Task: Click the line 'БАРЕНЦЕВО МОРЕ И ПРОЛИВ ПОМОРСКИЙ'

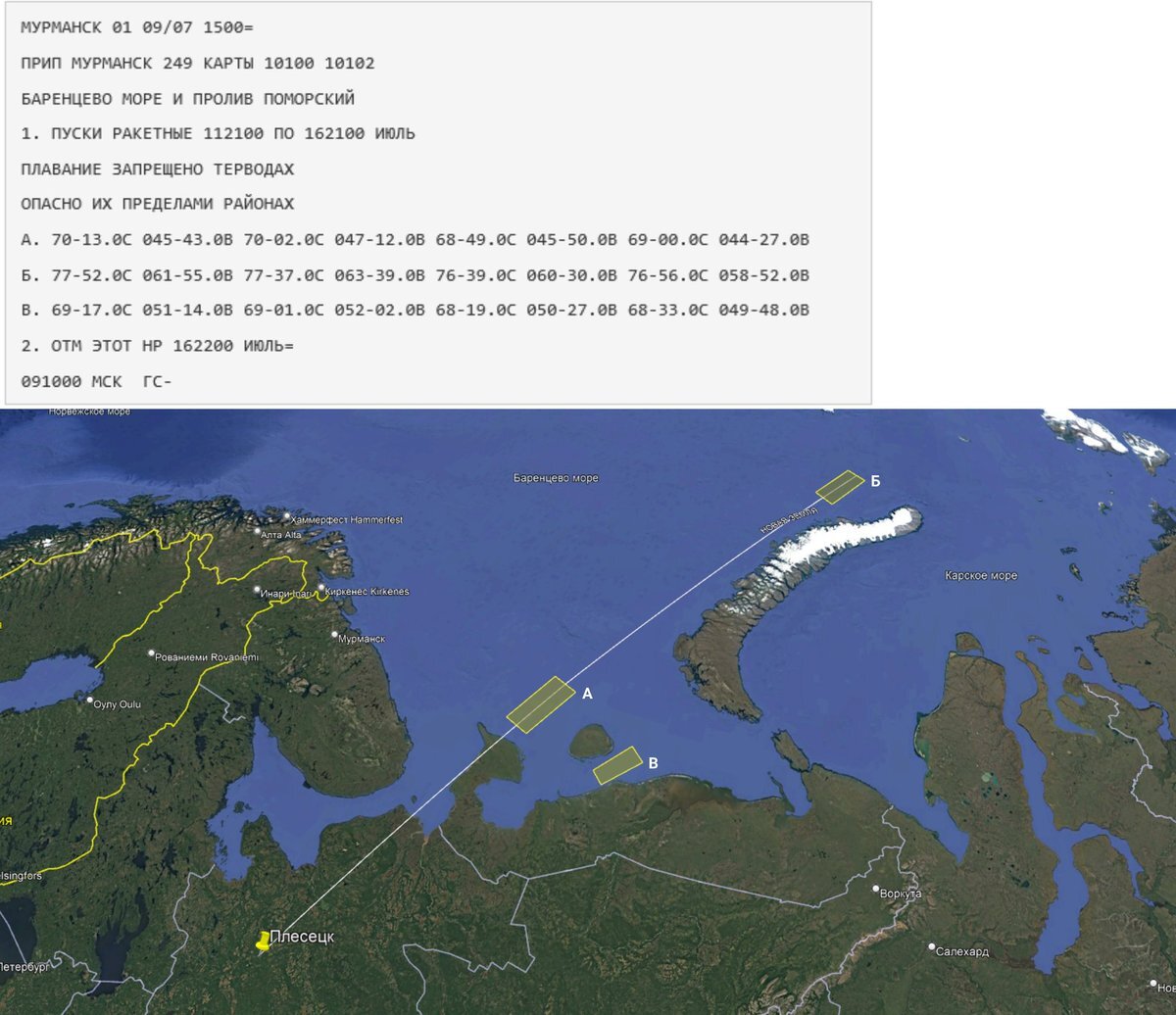Action: click(187, 98)
